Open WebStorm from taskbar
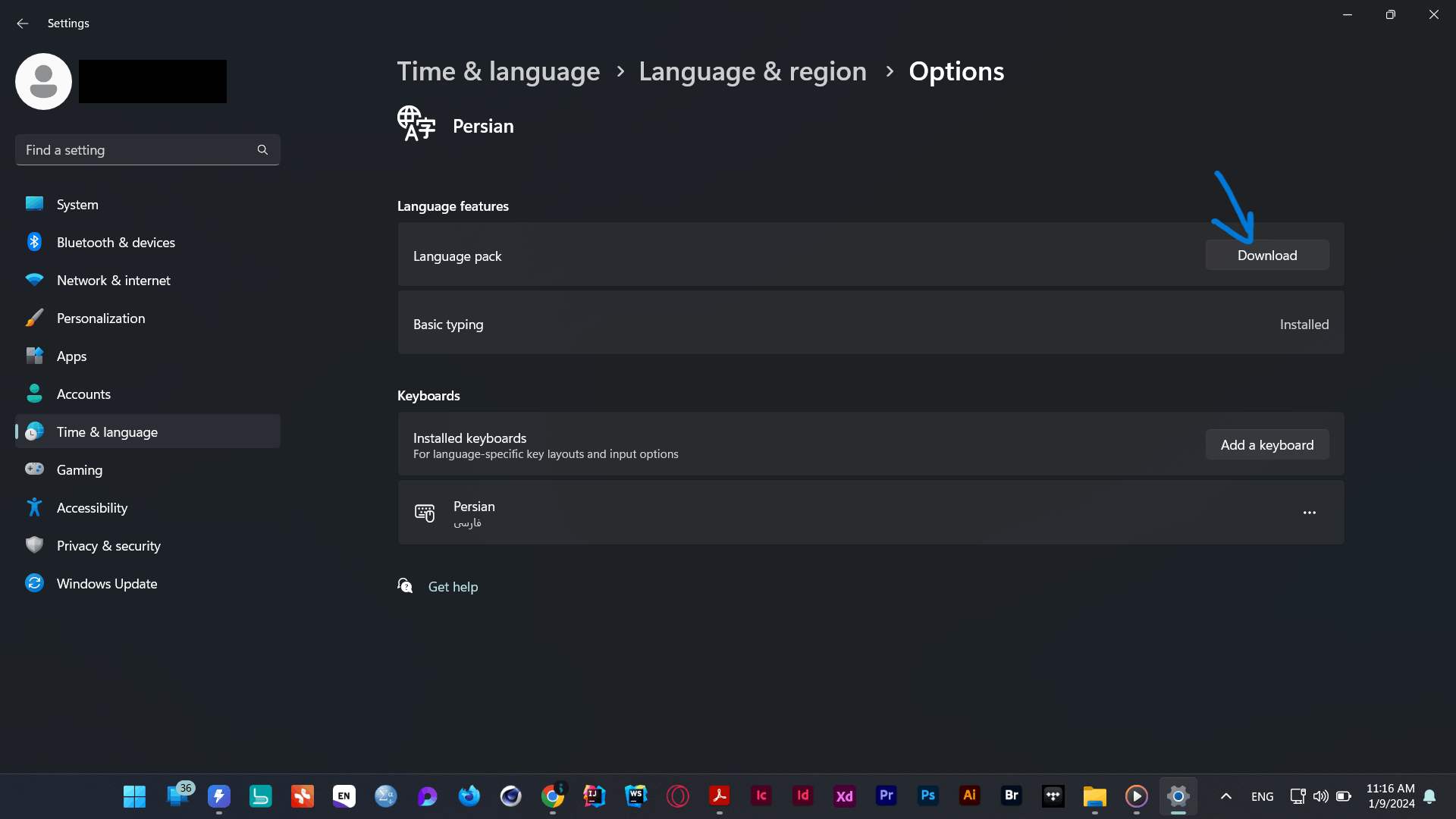Image resolution: width=1456 pixels, height=819 pixels. [x=636, y=796]
